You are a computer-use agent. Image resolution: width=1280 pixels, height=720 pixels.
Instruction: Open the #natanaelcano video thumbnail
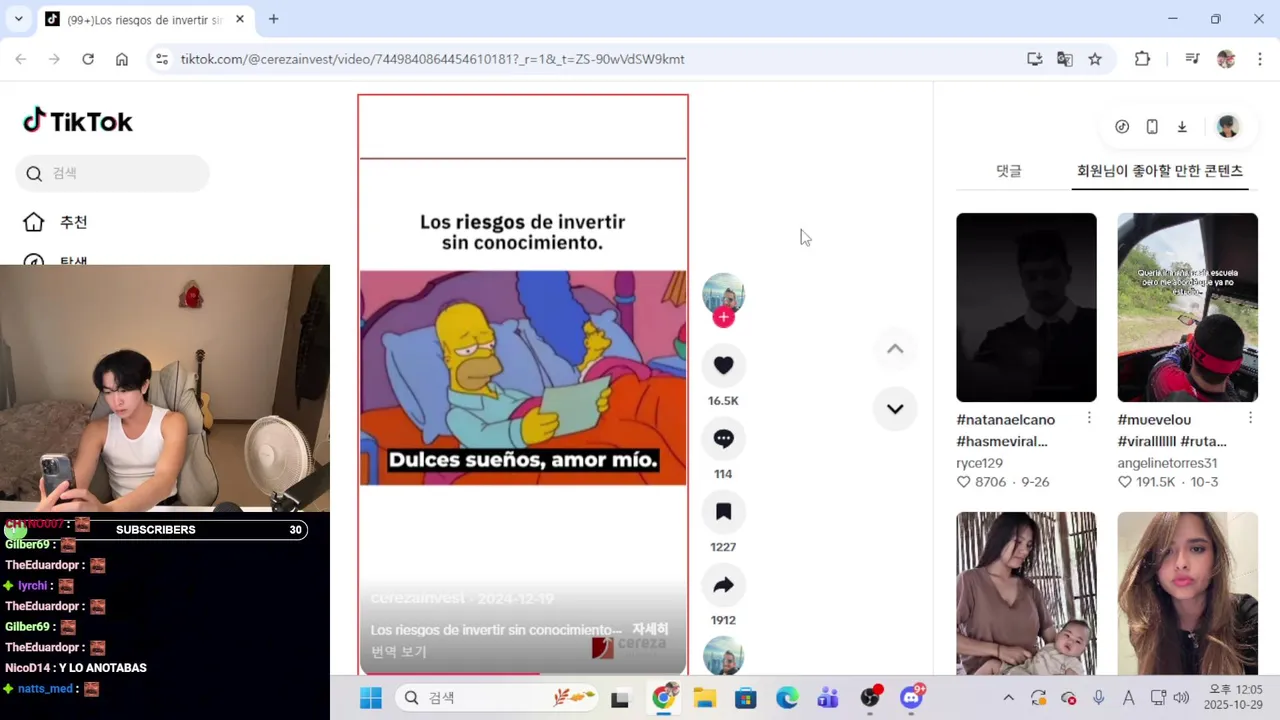[1026, 307]
